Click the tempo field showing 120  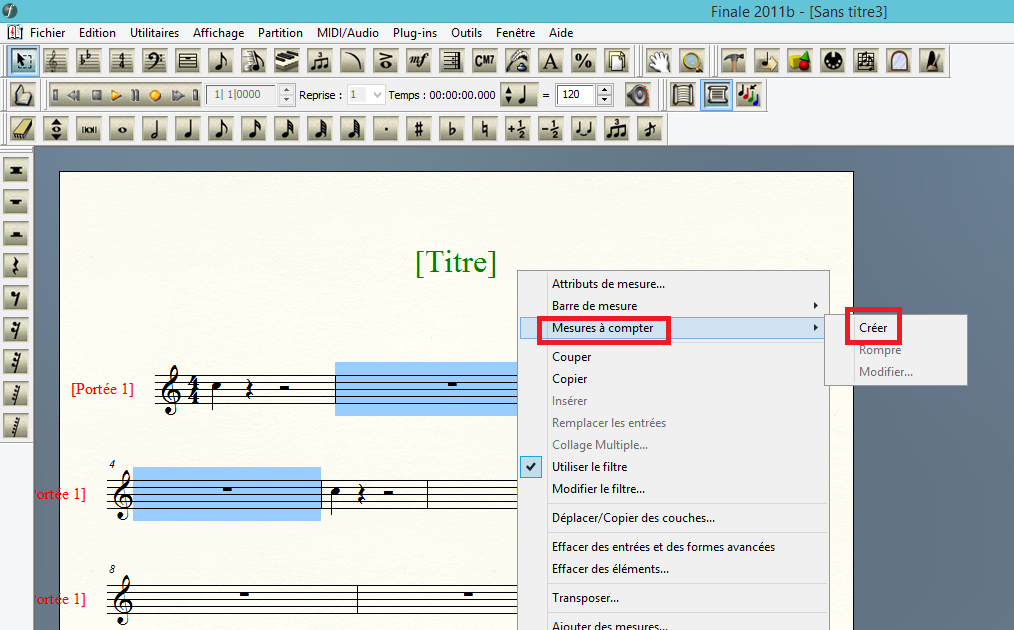[x=575, y=95]
